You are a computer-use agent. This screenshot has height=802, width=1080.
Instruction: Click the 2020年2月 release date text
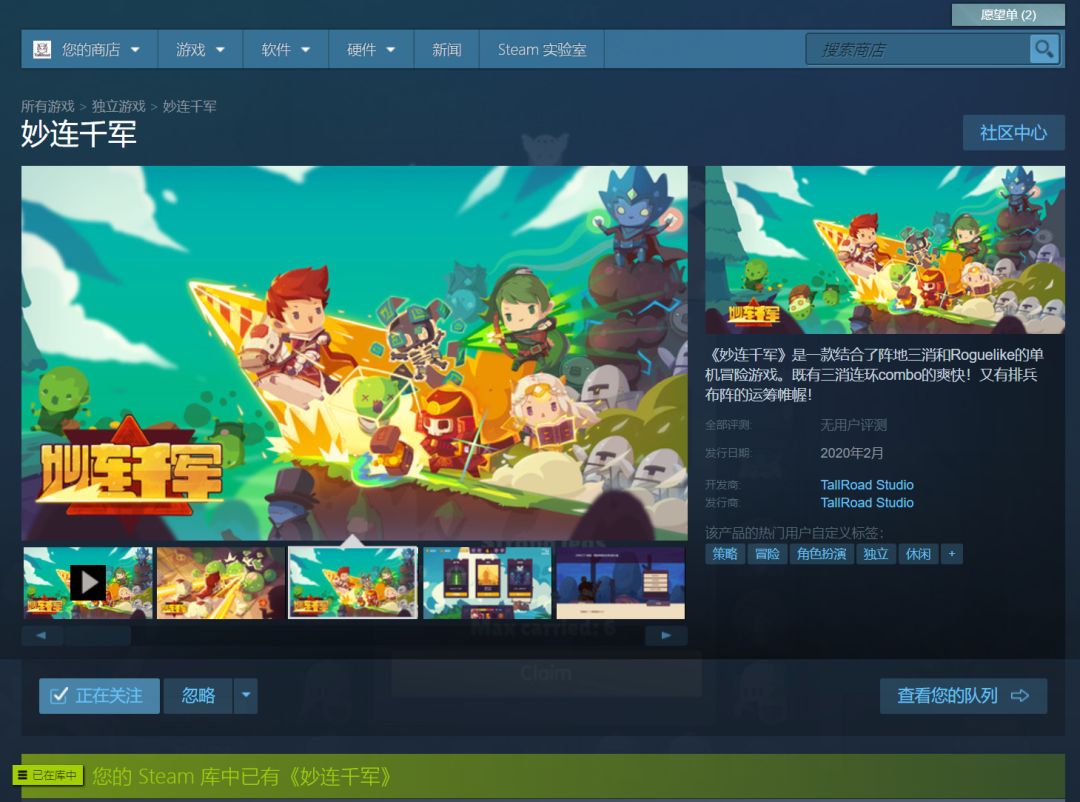[851, 453]
